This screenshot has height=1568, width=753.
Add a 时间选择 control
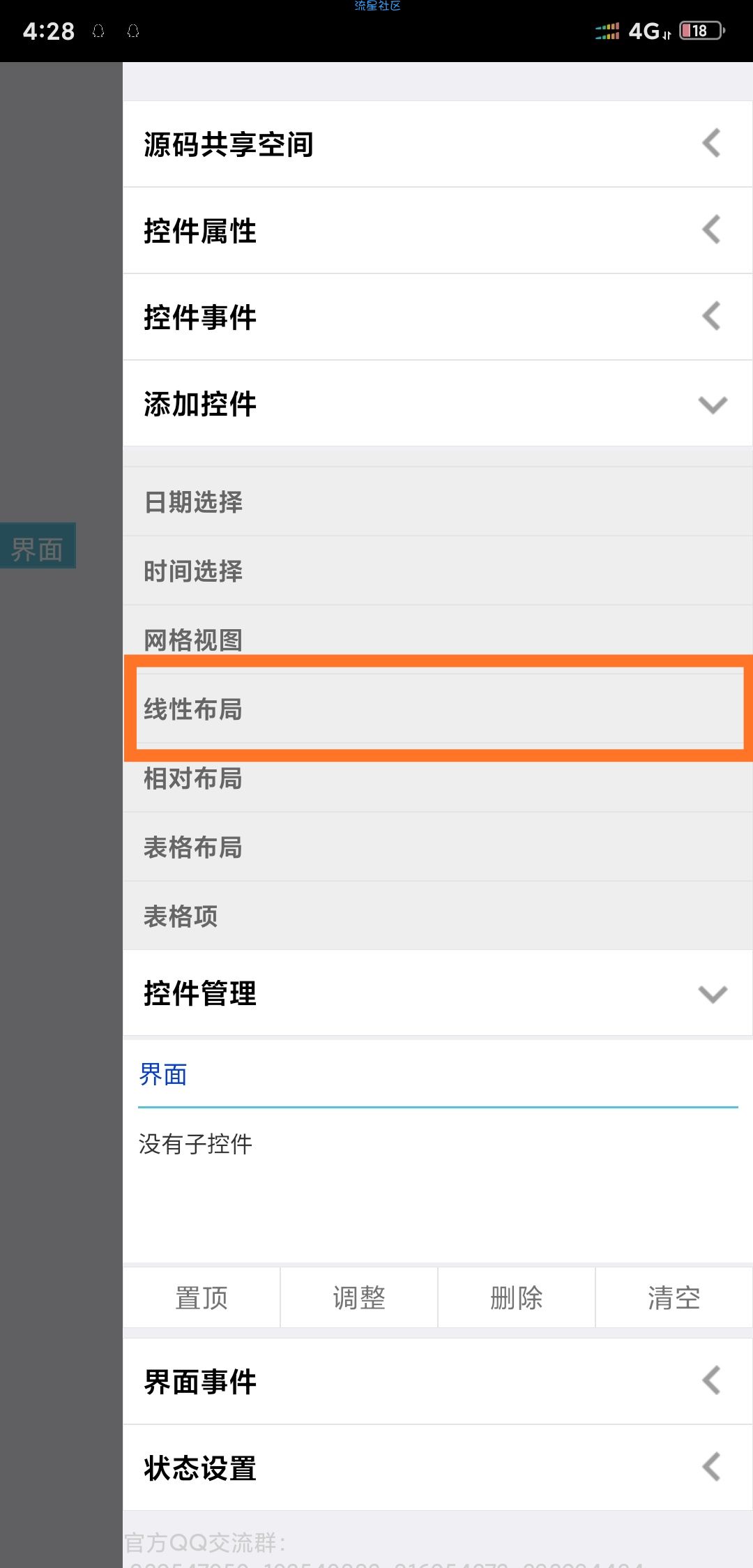[x=193, y=571]
